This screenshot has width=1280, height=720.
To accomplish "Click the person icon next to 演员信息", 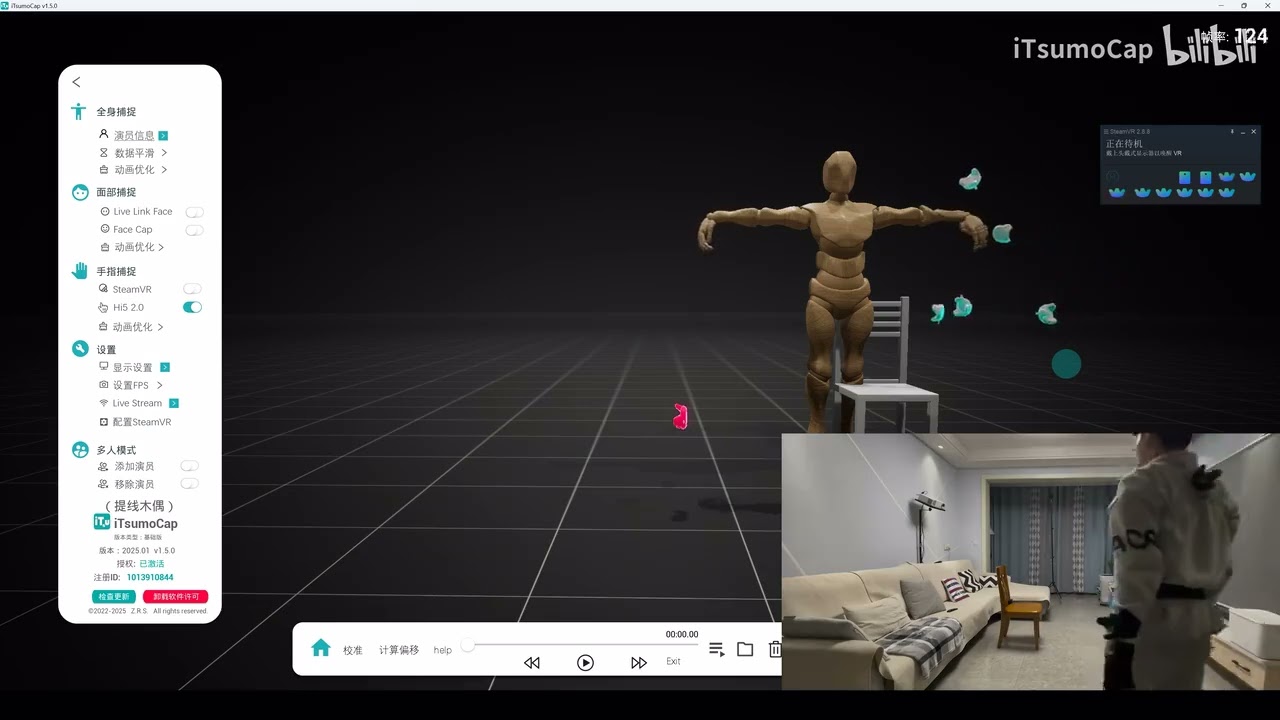I will (103, 134).
